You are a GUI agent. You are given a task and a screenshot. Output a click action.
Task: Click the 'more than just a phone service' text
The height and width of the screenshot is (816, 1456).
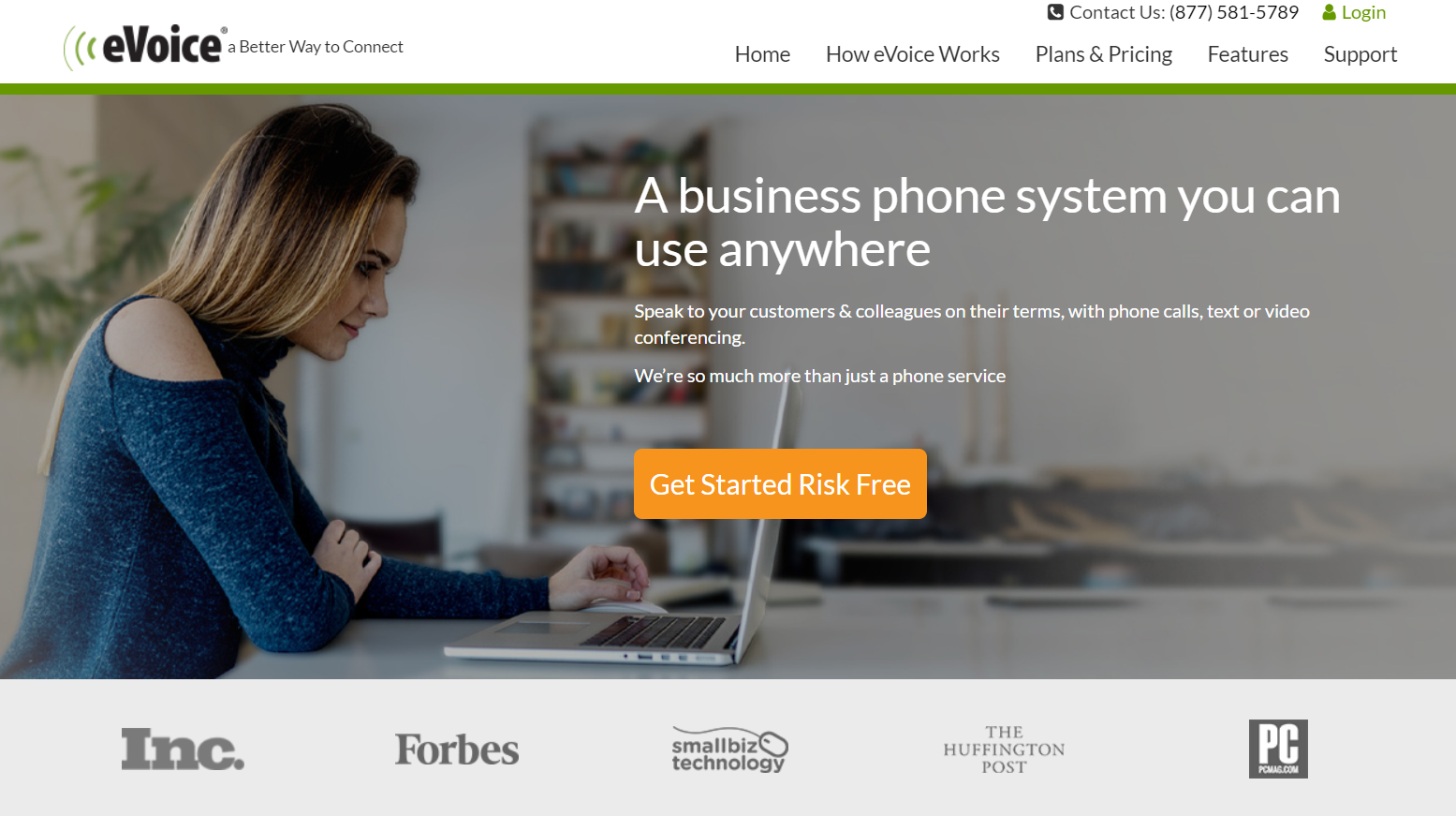click(x=882, y=376)
